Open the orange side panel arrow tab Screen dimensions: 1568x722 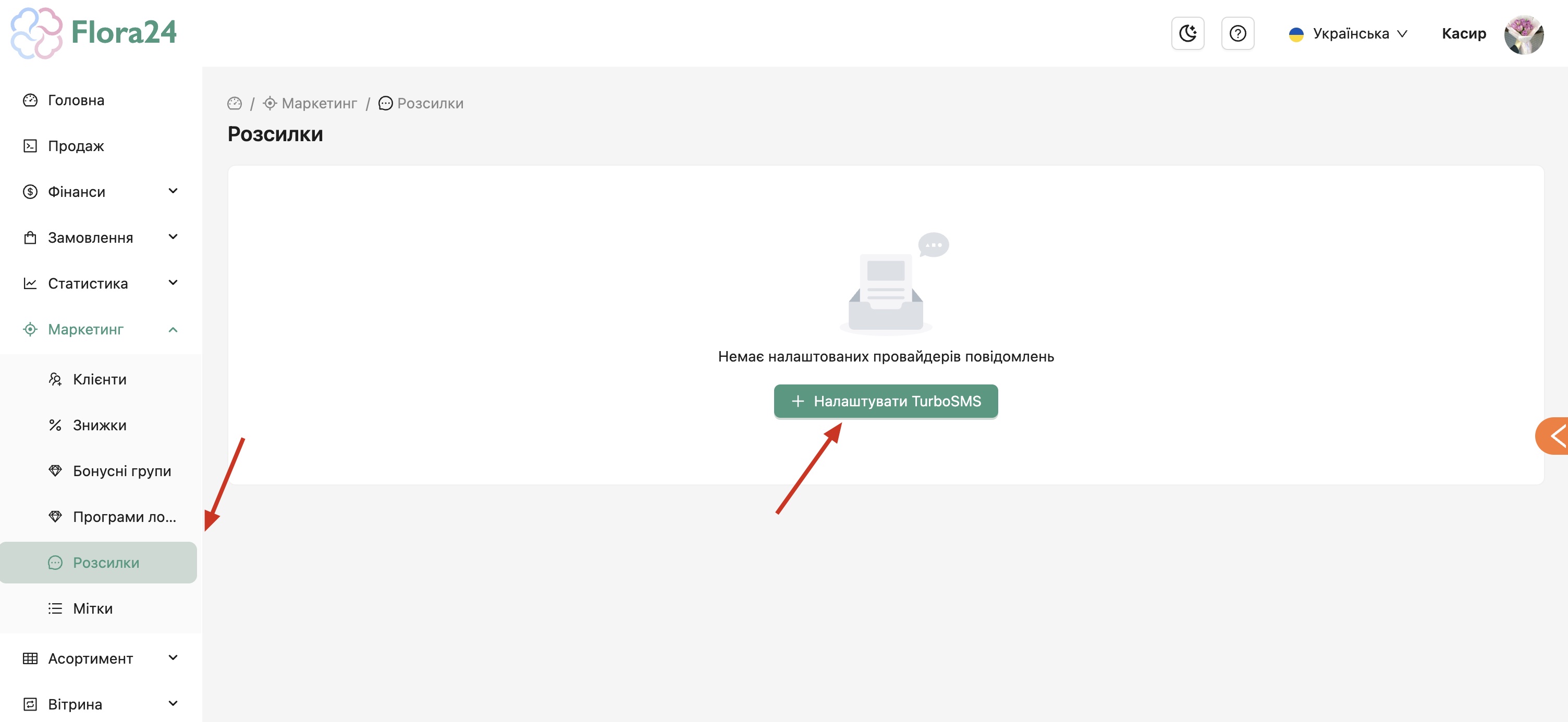[1552, 436]
